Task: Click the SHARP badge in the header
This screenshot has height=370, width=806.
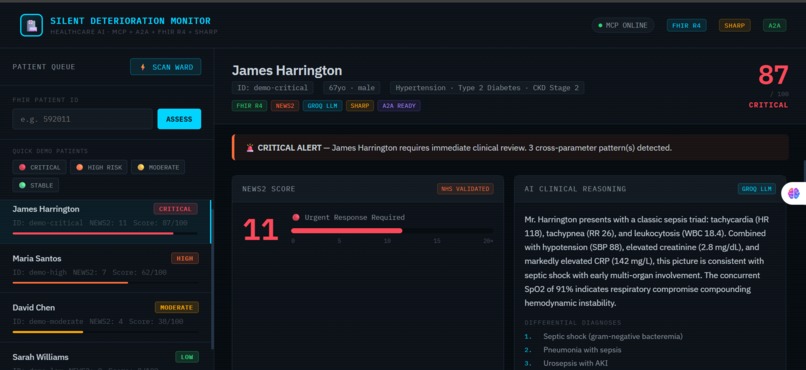Action: (x=735, y=25)
